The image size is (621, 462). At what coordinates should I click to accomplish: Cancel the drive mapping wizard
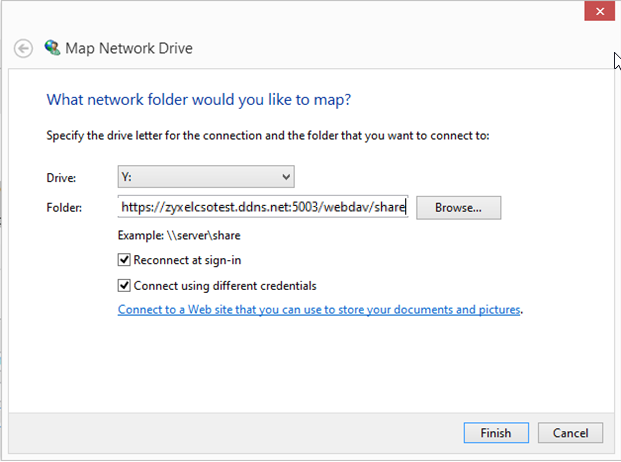pyautogui.click(x=570, y=433)
